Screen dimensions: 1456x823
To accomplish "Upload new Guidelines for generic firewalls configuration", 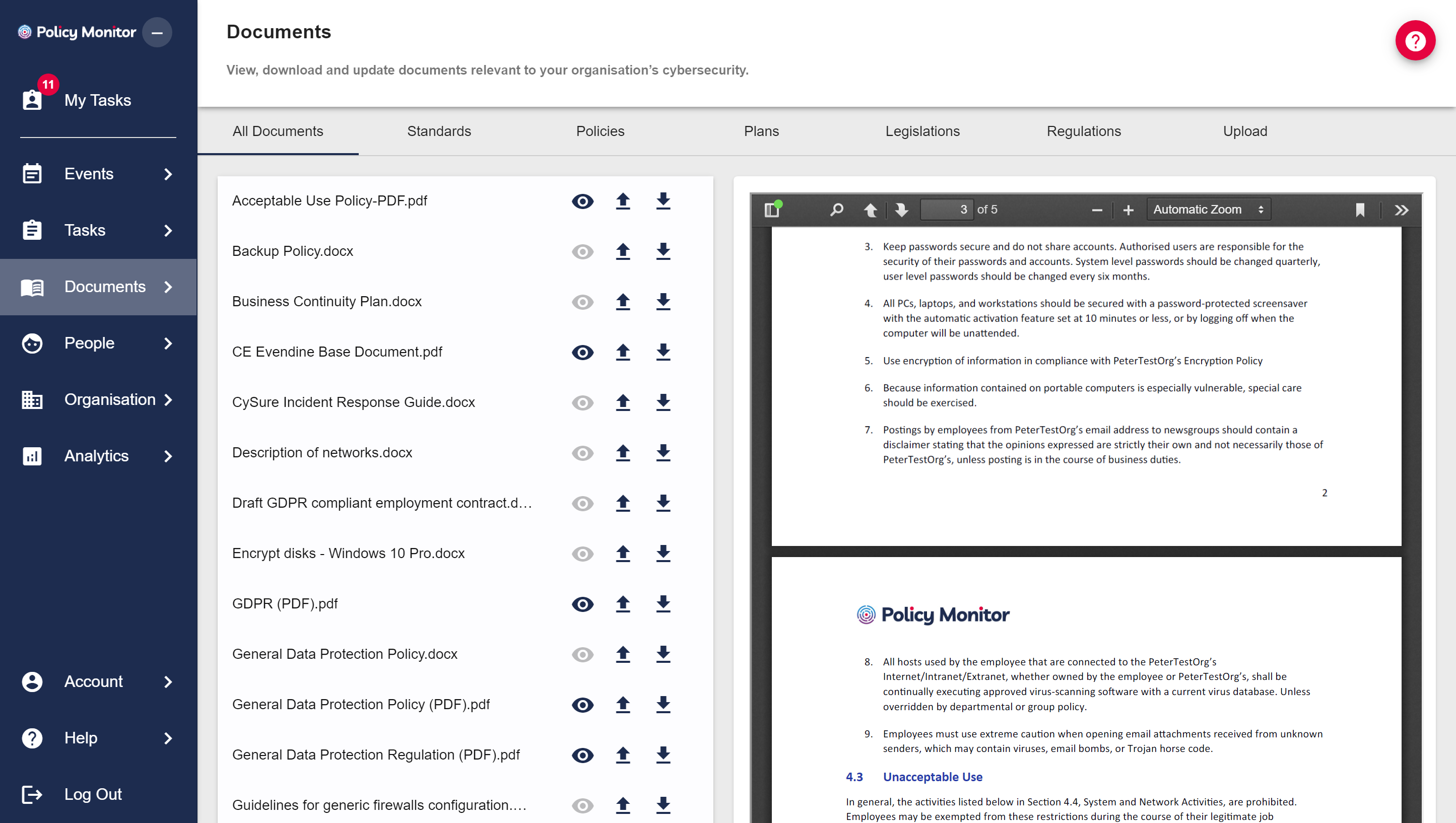I will pyautogui.click(x=623, y=804).
